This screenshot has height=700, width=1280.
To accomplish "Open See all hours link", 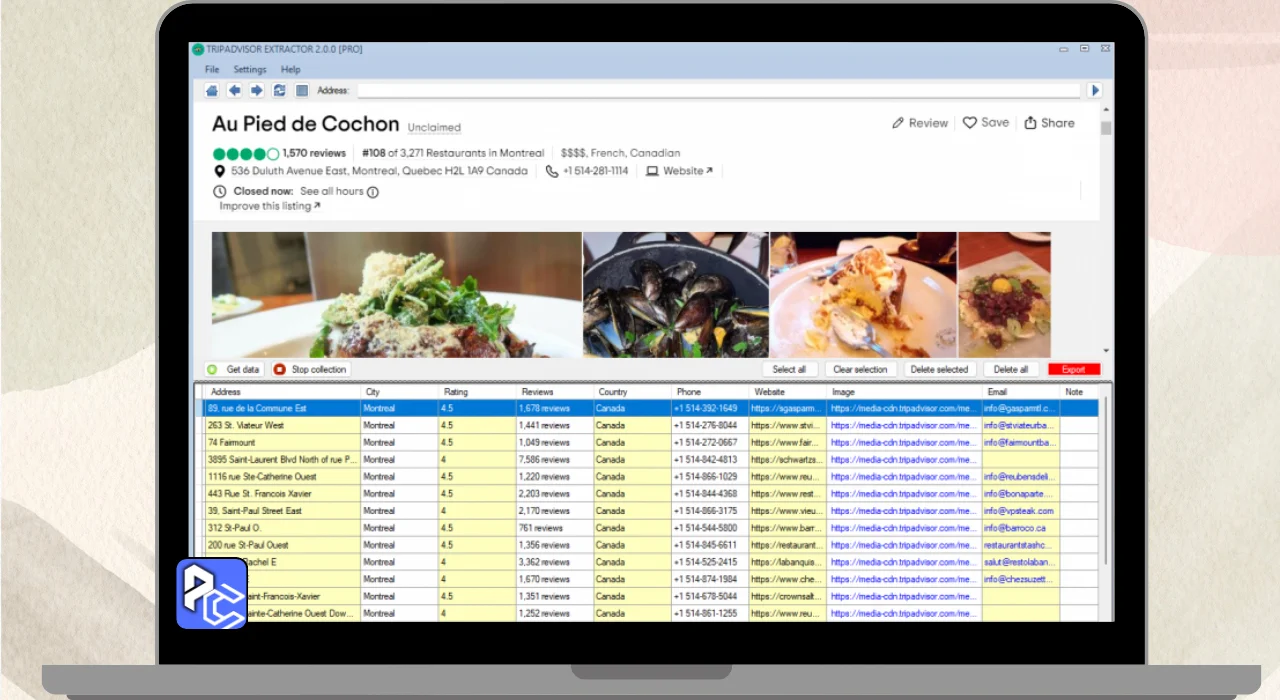I will (332, 191).
